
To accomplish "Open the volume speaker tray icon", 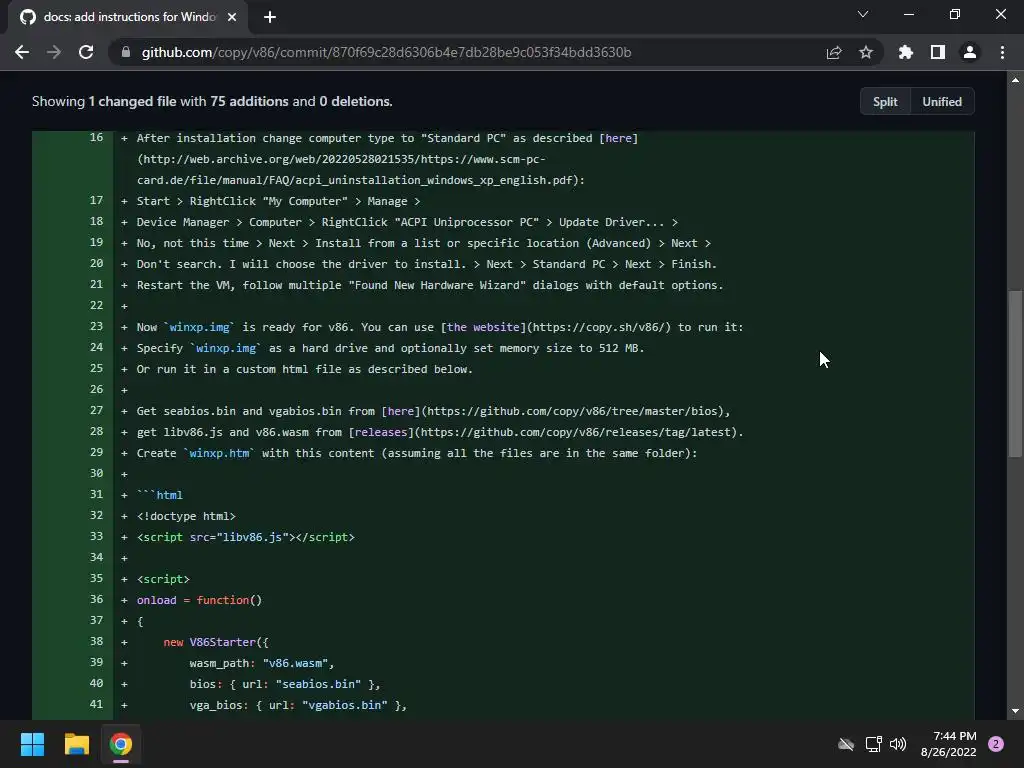I will [898, 744].
